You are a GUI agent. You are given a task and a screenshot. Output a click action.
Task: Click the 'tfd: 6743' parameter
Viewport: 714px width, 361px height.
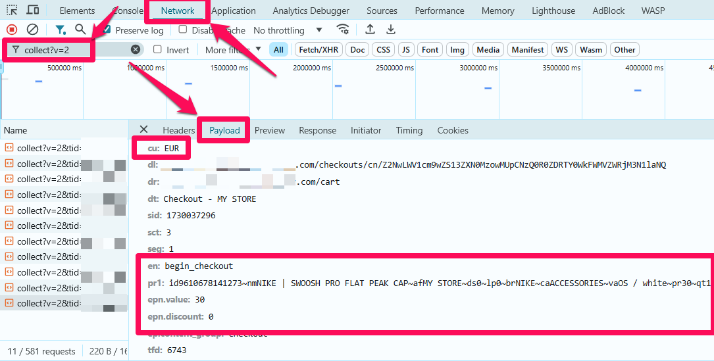167,350
